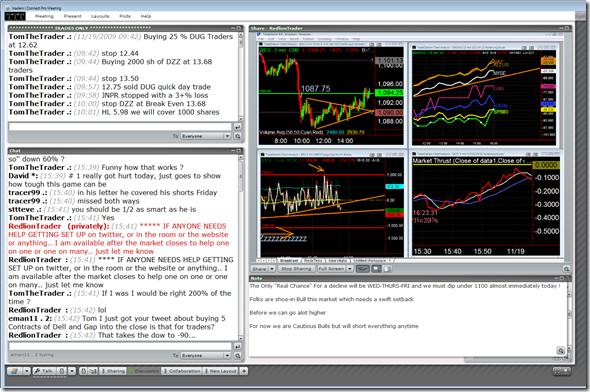Click the Chat pod vertical scrollbar
The width and height of the screenshot is (590, 392).
(241, 248)
